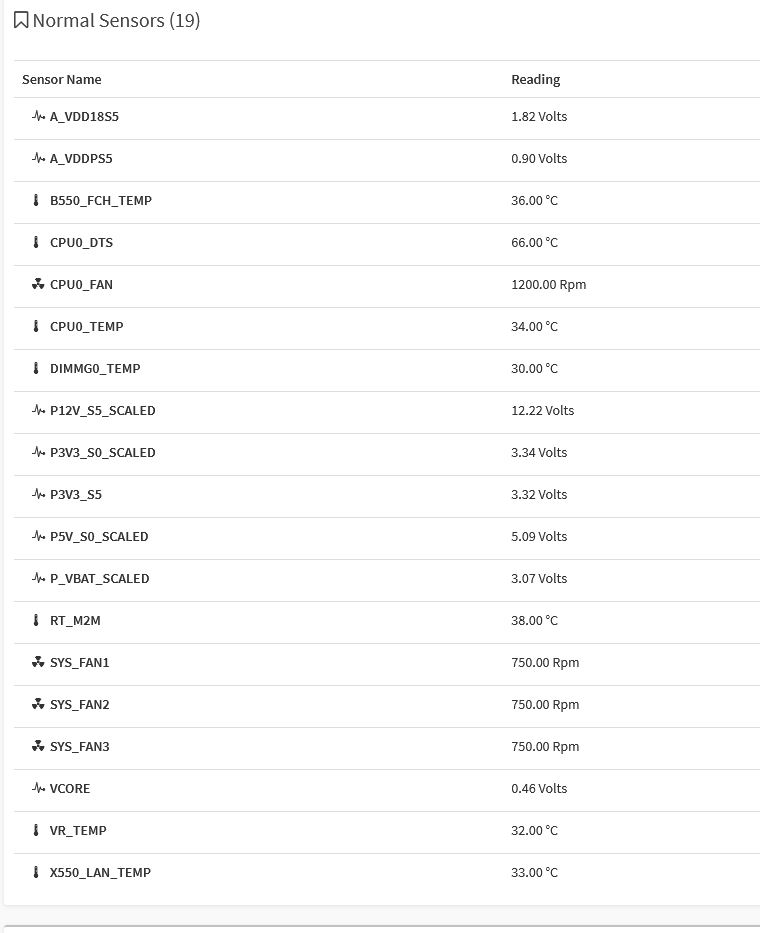The image size is (760, 933).
Task: Click the Reading column header
Action: pos(536,80)
